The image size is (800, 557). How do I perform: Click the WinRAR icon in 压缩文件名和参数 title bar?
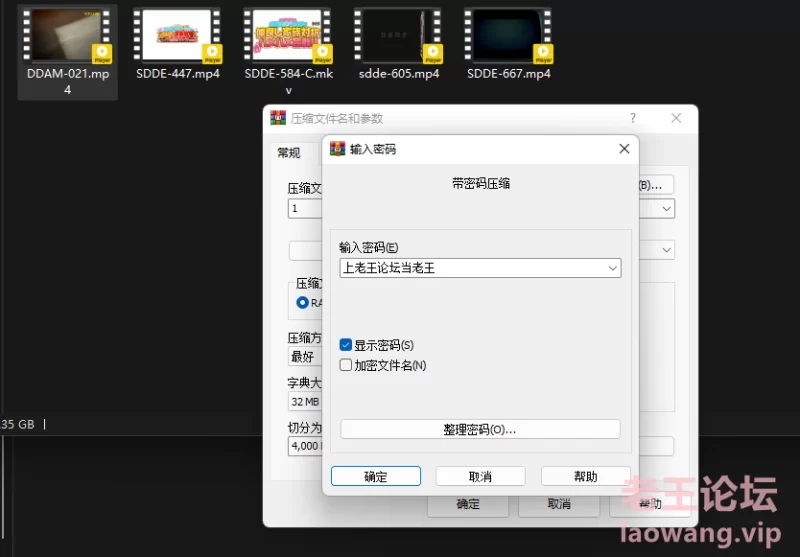pos(278,118)
